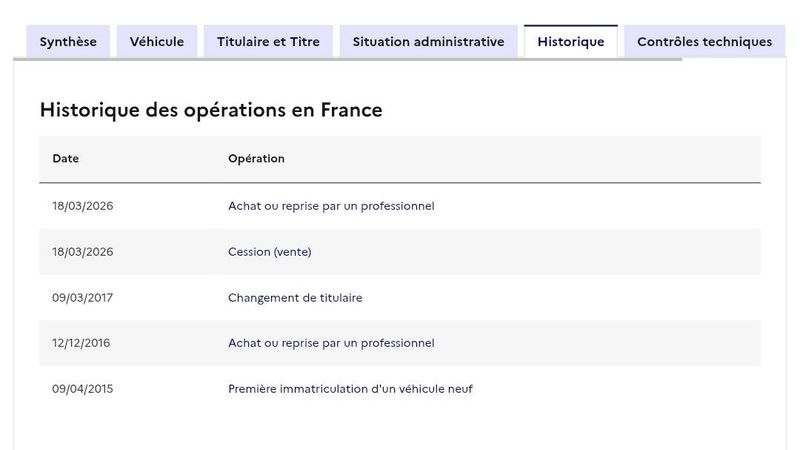
Task: Click the date 12/12/2016
Action: [81, 343]
